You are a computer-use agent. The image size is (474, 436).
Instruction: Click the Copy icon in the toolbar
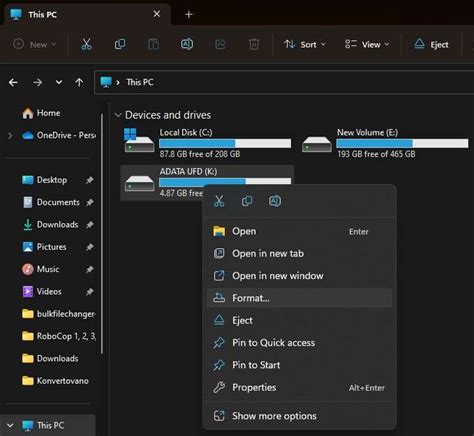[x=120, y=44]
